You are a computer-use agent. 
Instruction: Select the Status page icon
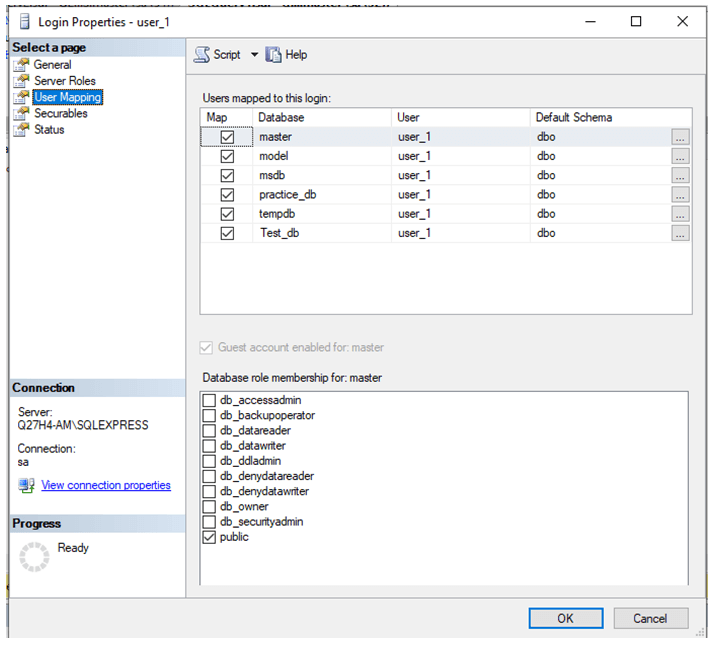pyautogui.click(x=21, y=129)
